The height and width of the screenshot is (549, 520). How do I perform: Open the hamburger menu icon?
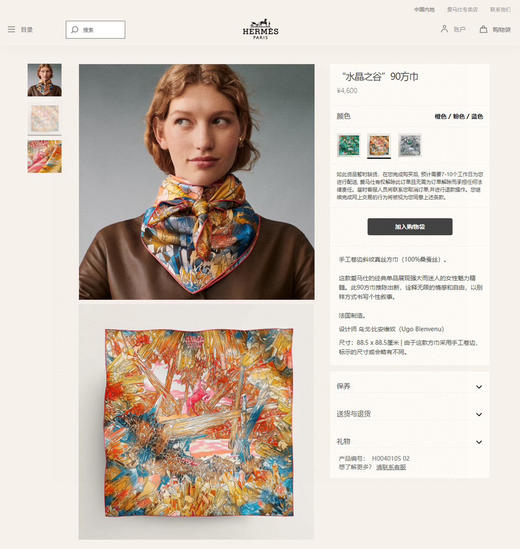coord(12,29)
